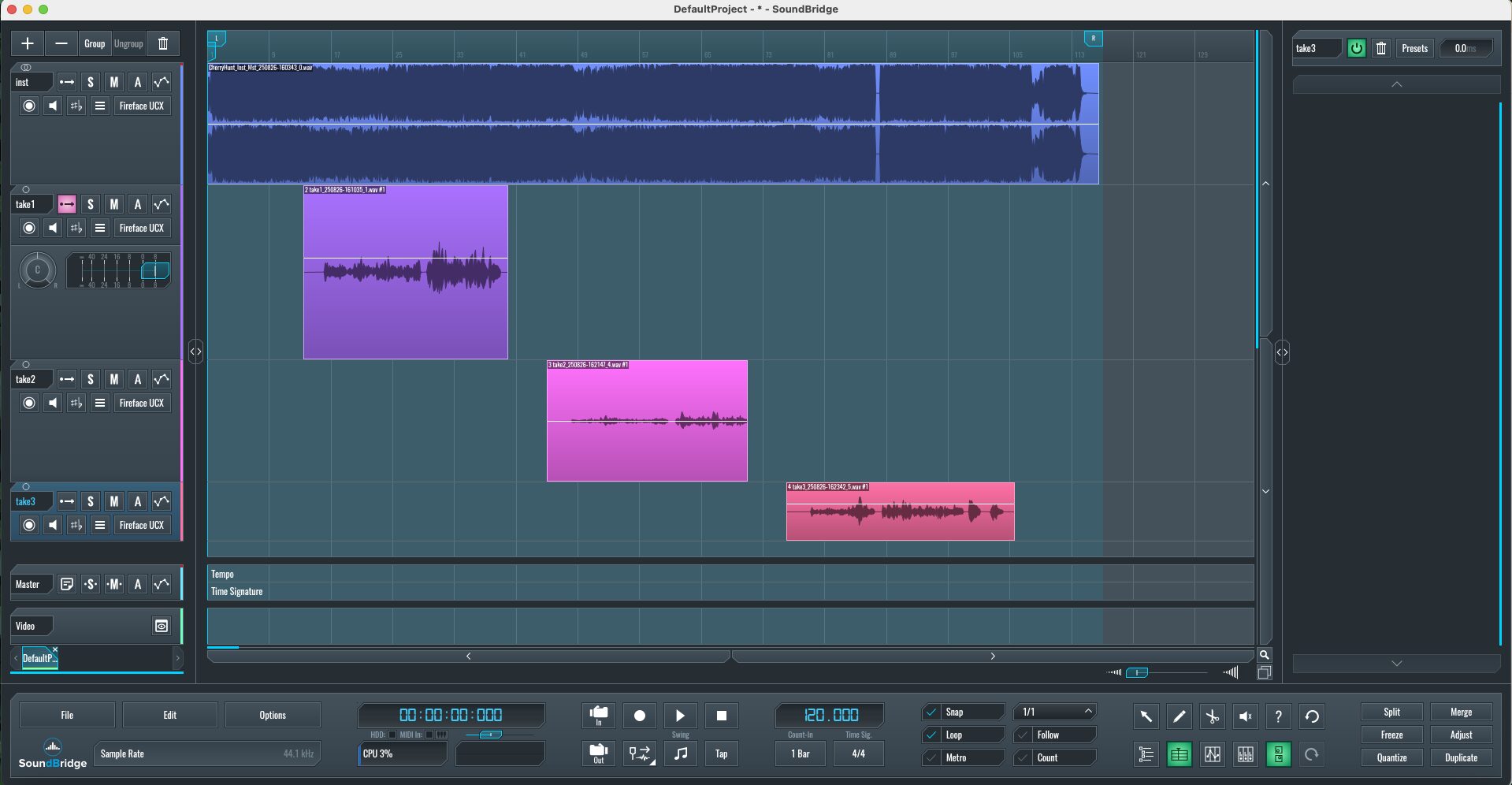The height and width of the screenshot is (785, 1512).
Task: Open the mixer view icon
Action: (x=1246, y=754)
